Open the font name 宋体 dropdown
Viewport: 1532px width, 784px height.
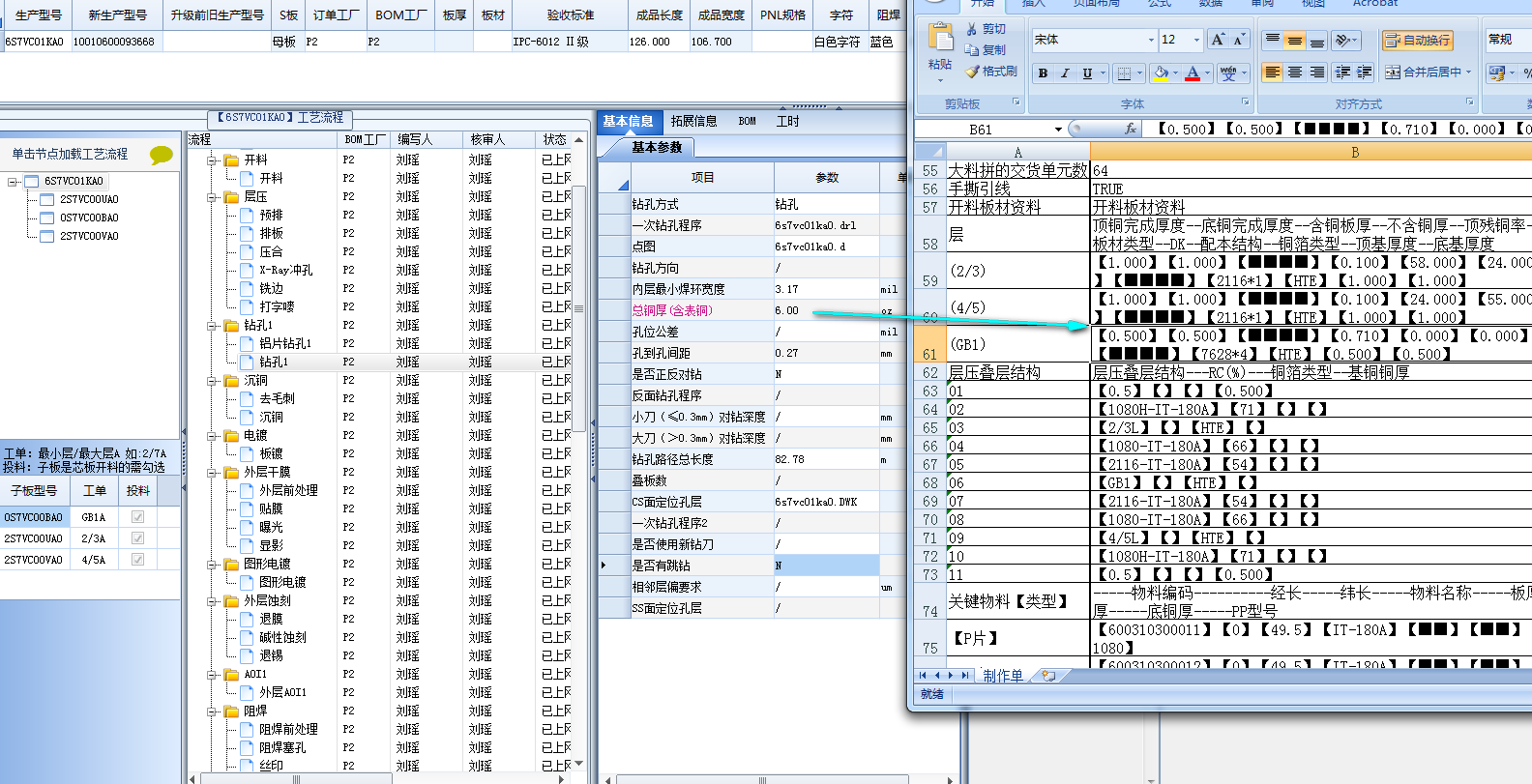click(x=1150, y=40)
